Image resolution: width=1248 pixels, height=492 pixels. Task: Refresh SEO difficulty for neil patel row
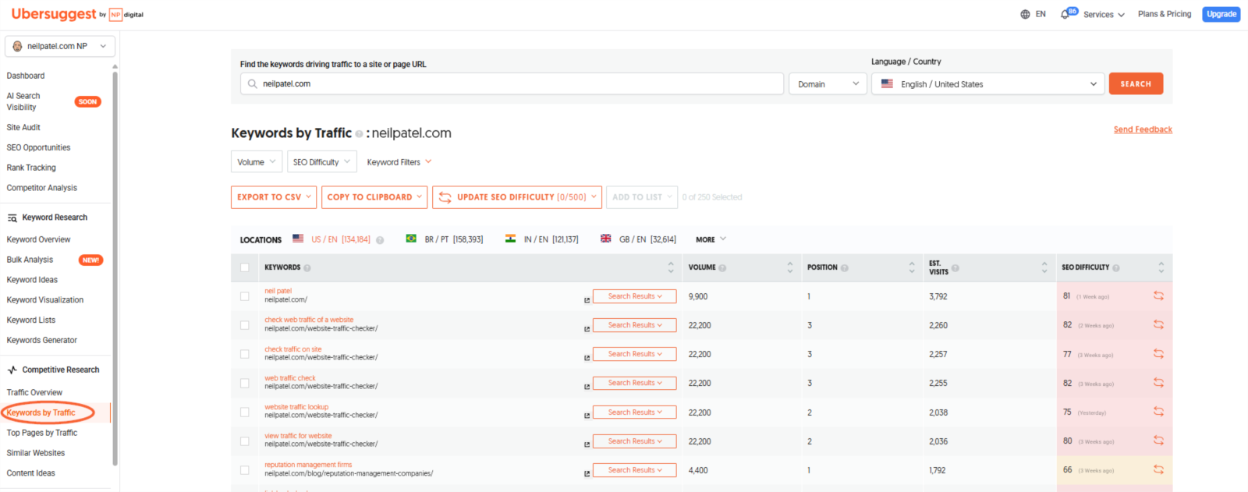[x=1159, y=296]
